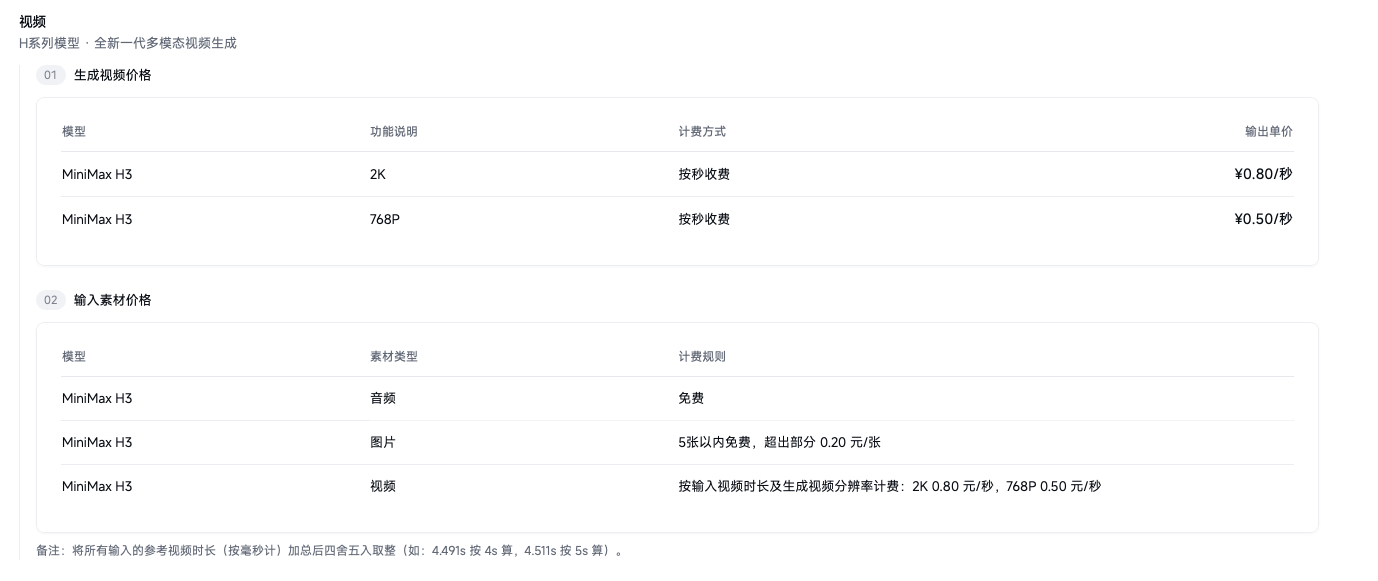Click the 按输入视频时长 billing rule text
The image size is (1378, 581).
(x=890, y=486)
